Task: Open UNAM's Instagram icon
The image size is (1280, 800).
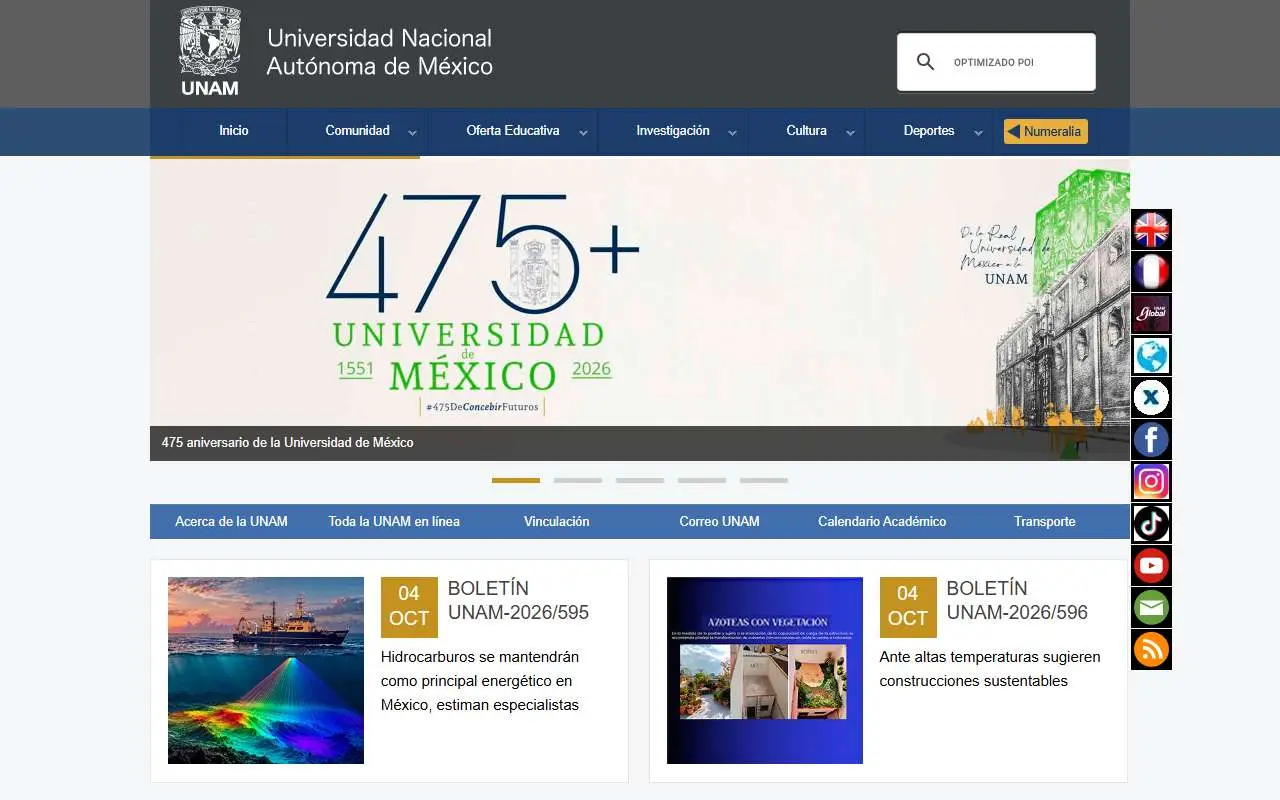Action: click(1151, 482)
